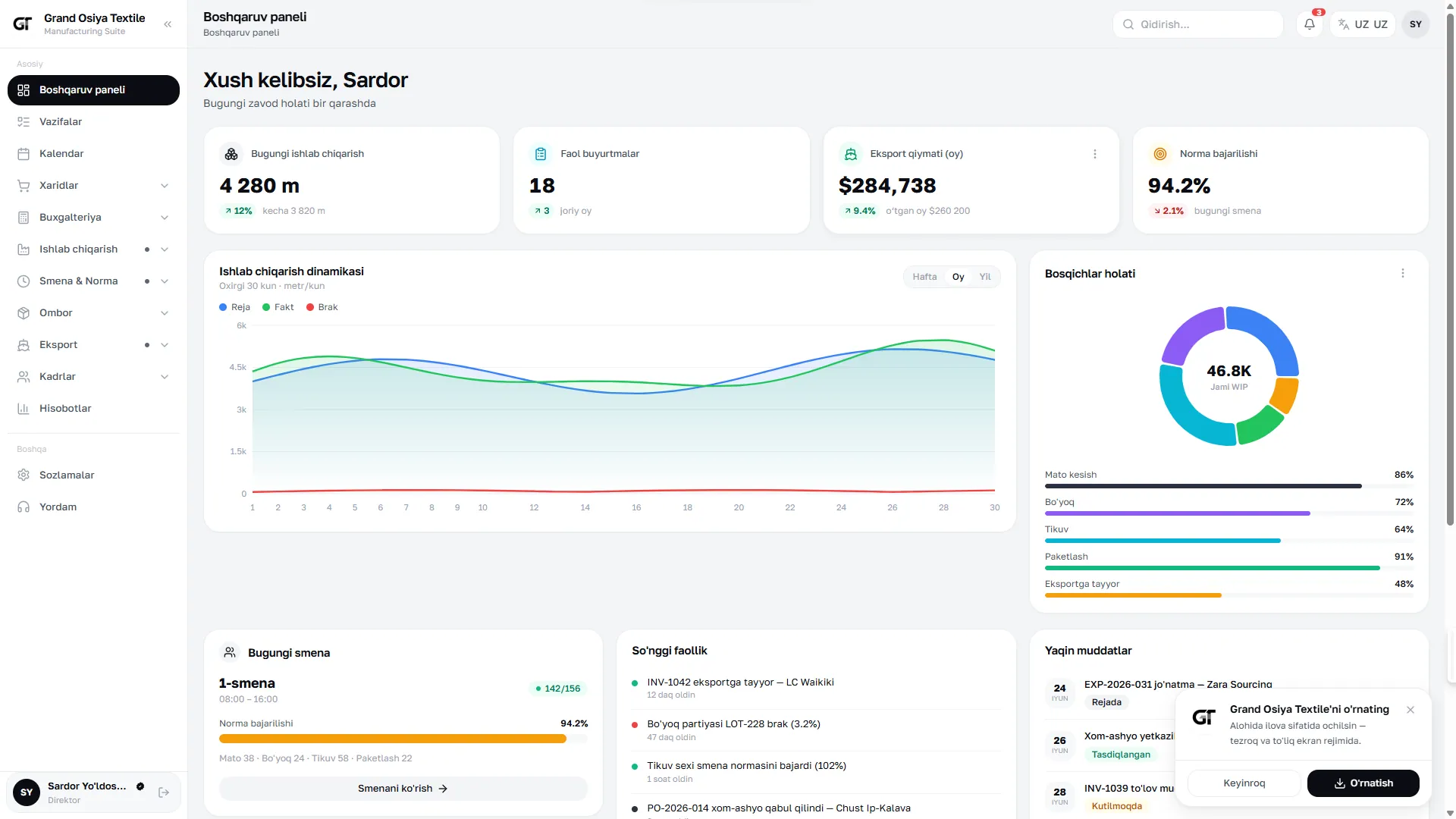Click the Ishlab chiqarish factory icon

pos(24,249)
